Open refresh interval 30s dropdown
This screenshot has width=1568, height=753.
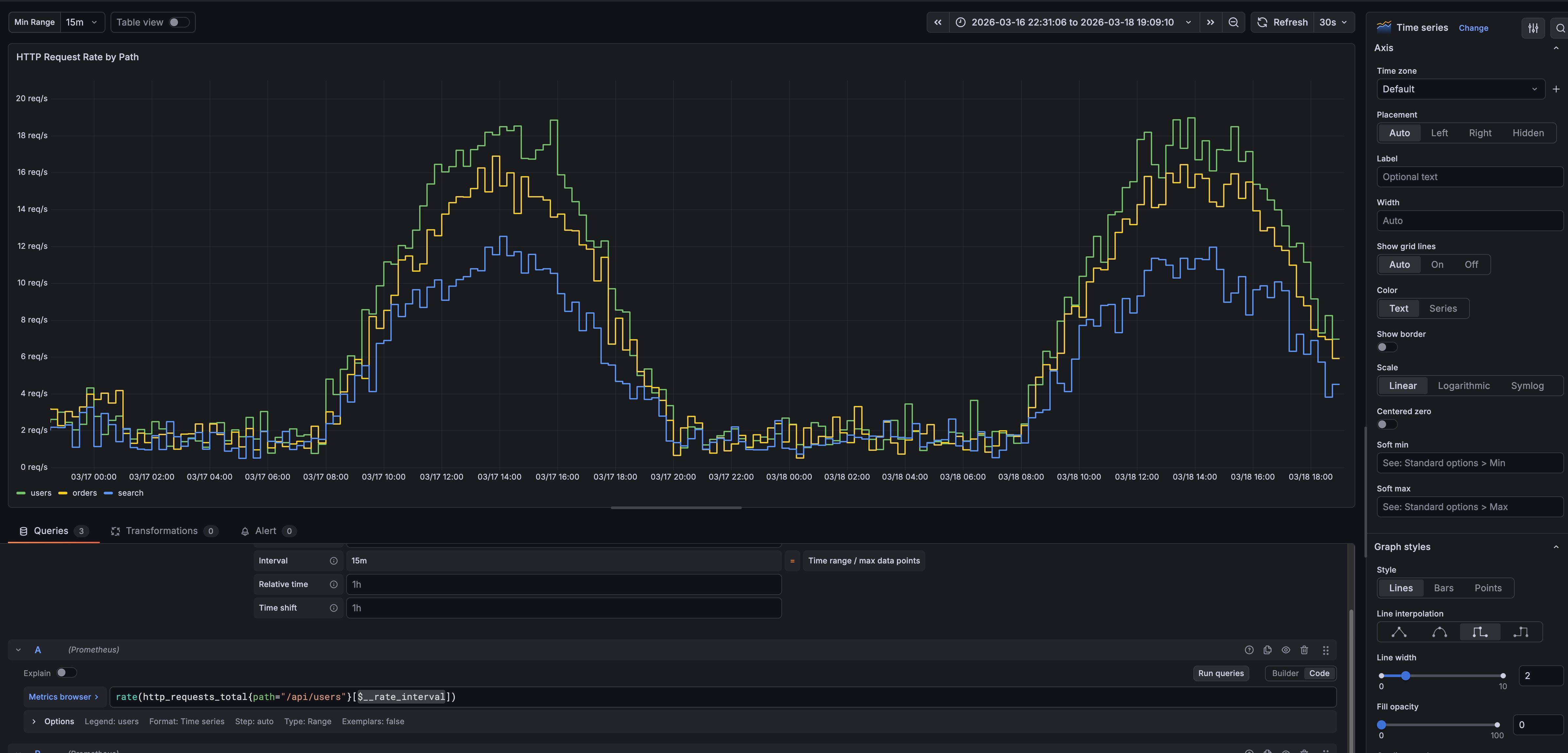pos(1333,23)
